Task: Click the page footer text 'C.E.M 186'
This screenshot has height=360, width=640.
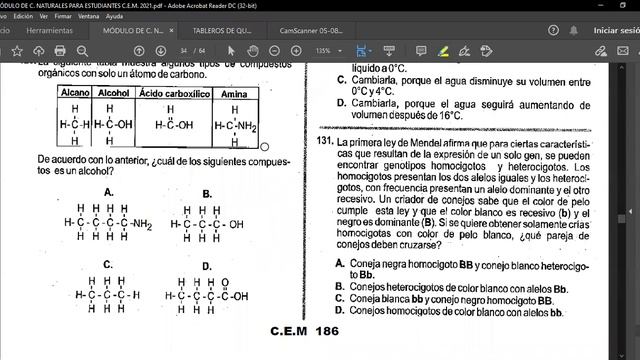Action: tap(304, 331)
